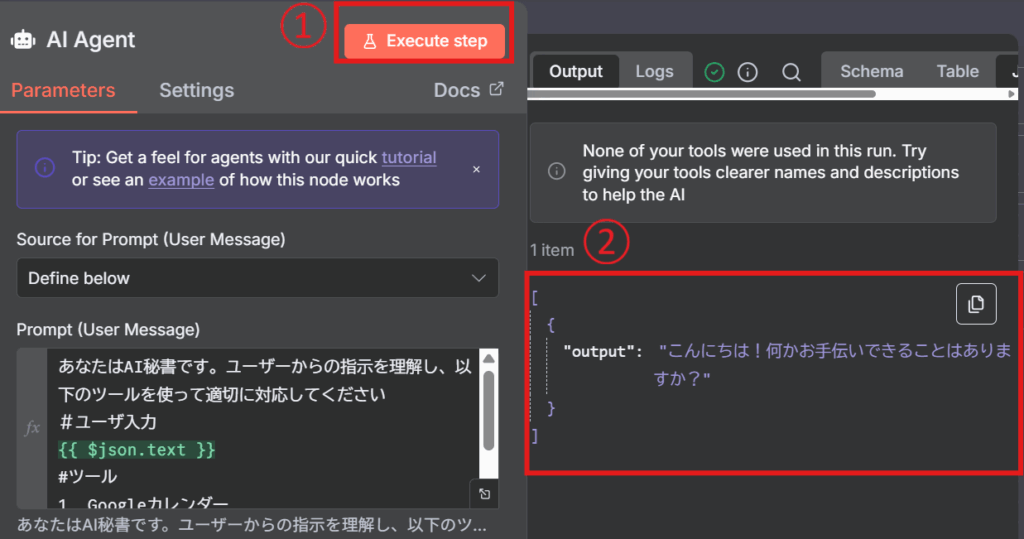Click the Execute step button
The height and width of the screenshot is (539, 1024).
point(425,41)
